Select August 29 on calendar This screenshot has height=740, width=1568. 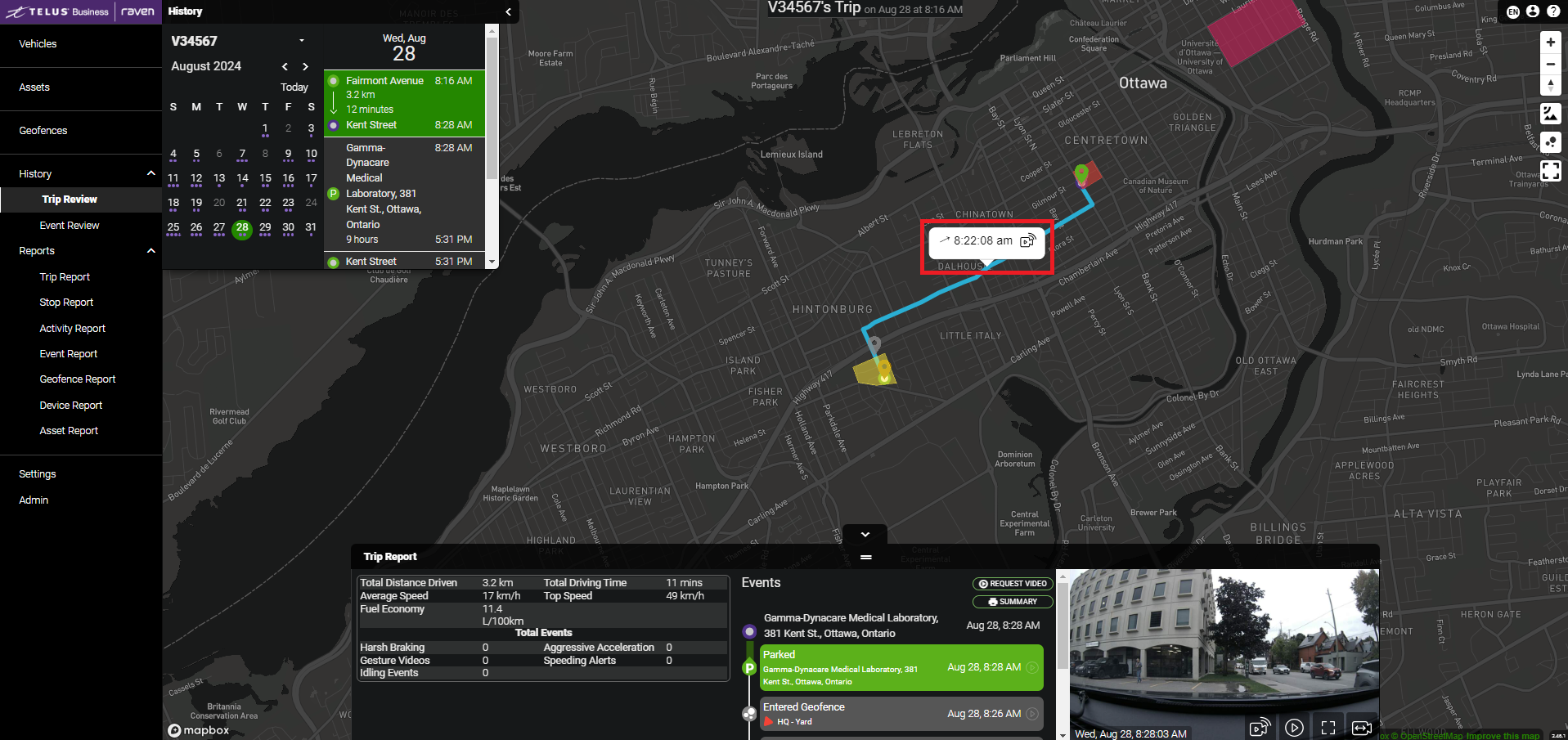point(265,228)
